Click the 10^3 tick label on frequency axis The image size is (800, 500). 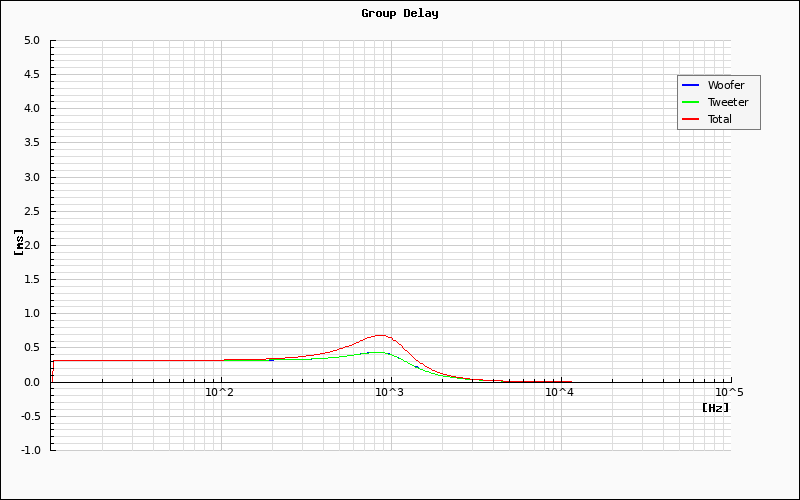click(389, 392)
